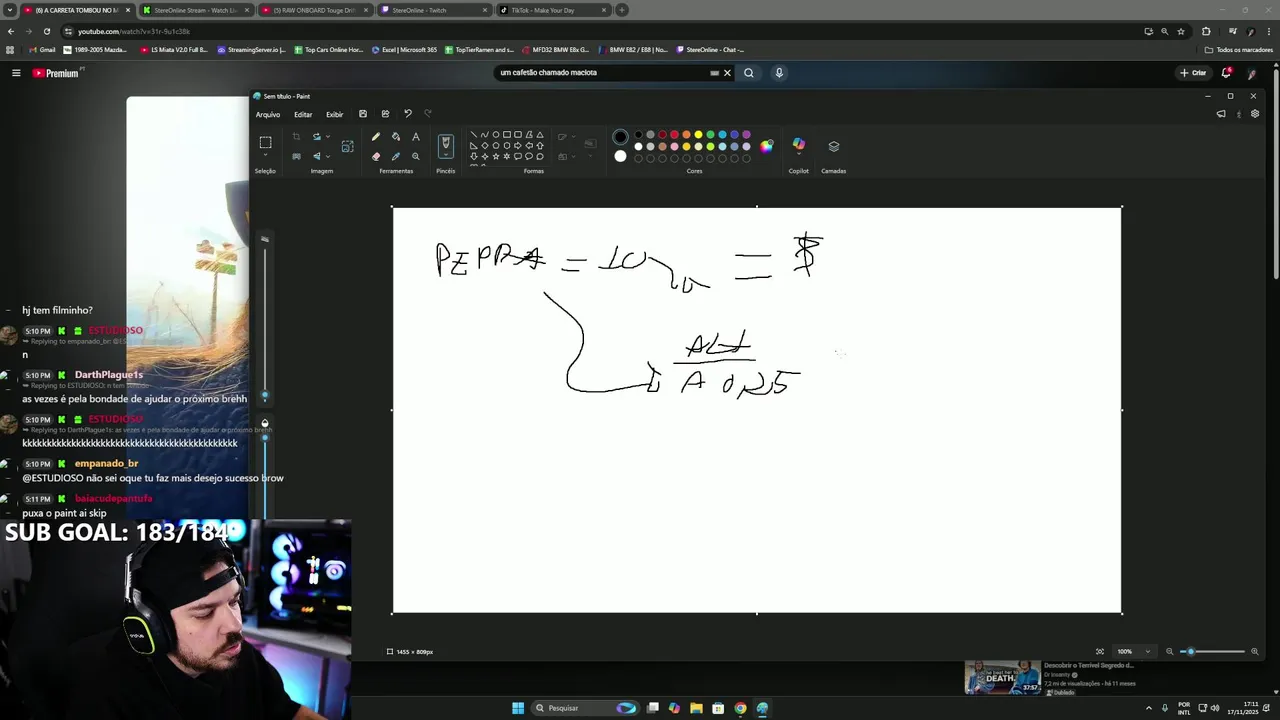Click the recommended video thumbnail DEATH
Image resolution: width=1280 pixels, height=720 pixels.
coord(1002,677)
